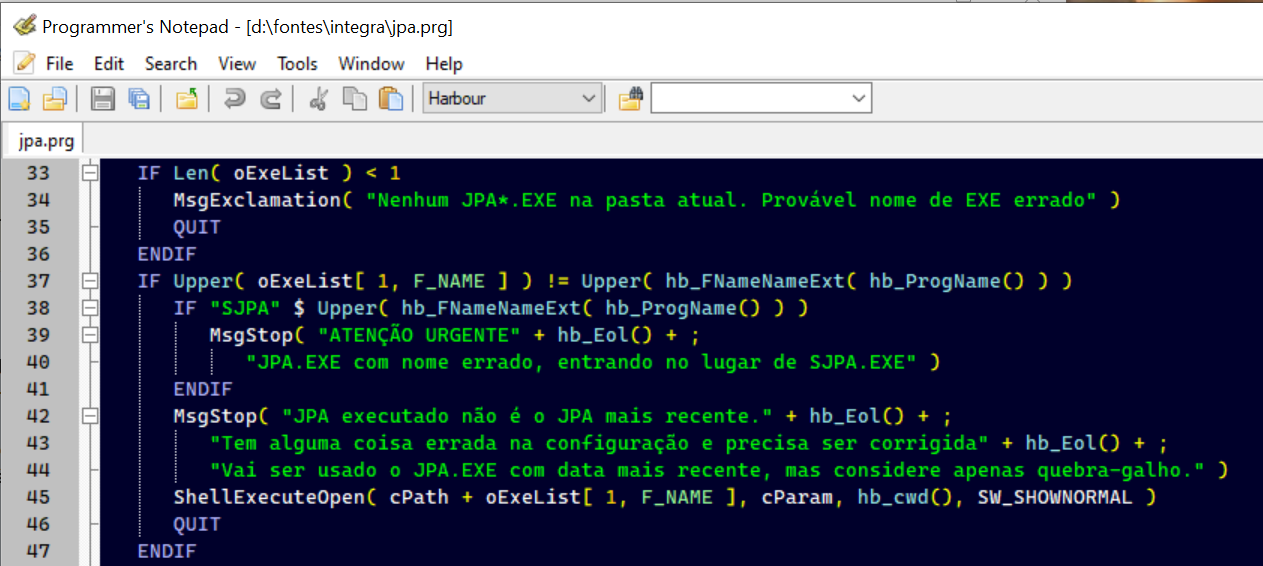Redo the last undone edit
The image size is (1263, 566).
270,98
